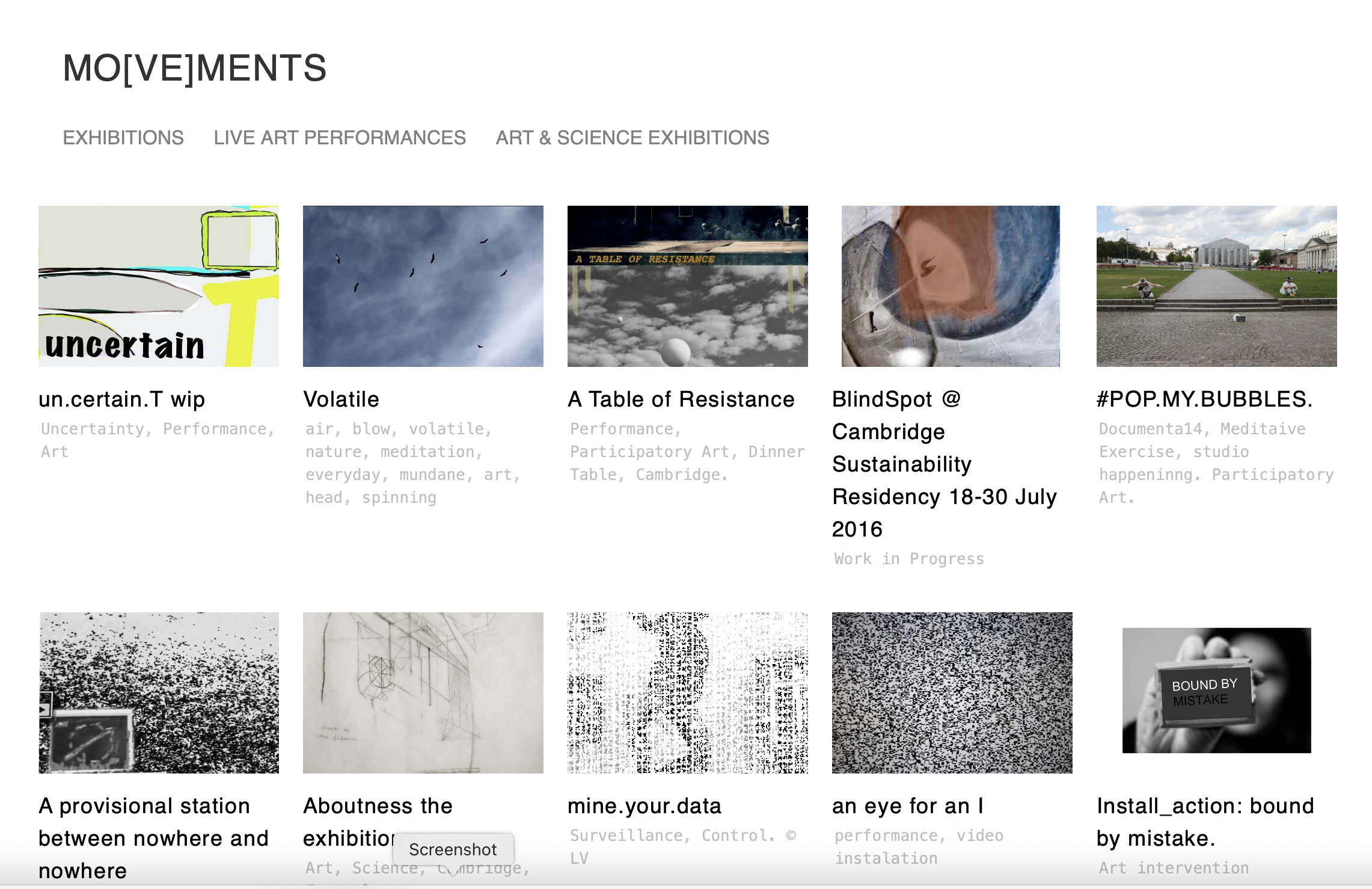Viewport: 1372px width, 889px height.
Task: Open ART & SCIENCE EXHIBITIONS menu
Action: click(x=632, y=138)
